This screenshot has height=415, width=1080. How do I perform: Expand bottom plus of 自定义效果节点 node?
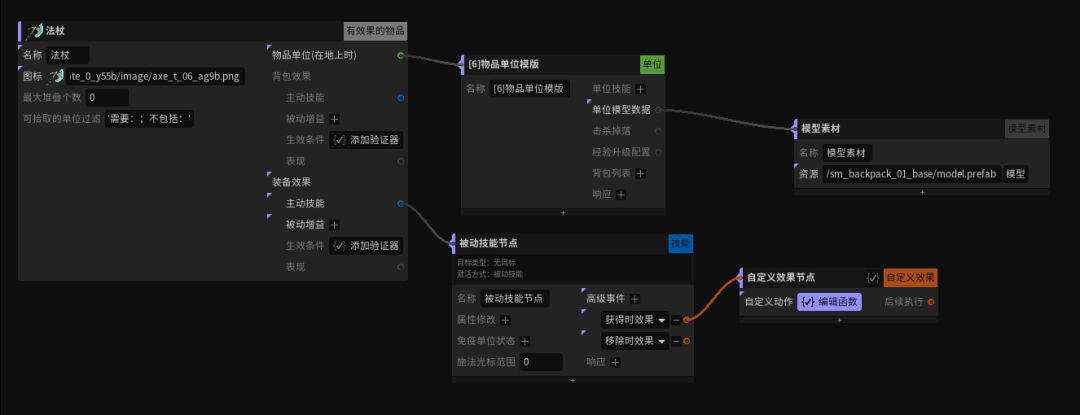839,320
